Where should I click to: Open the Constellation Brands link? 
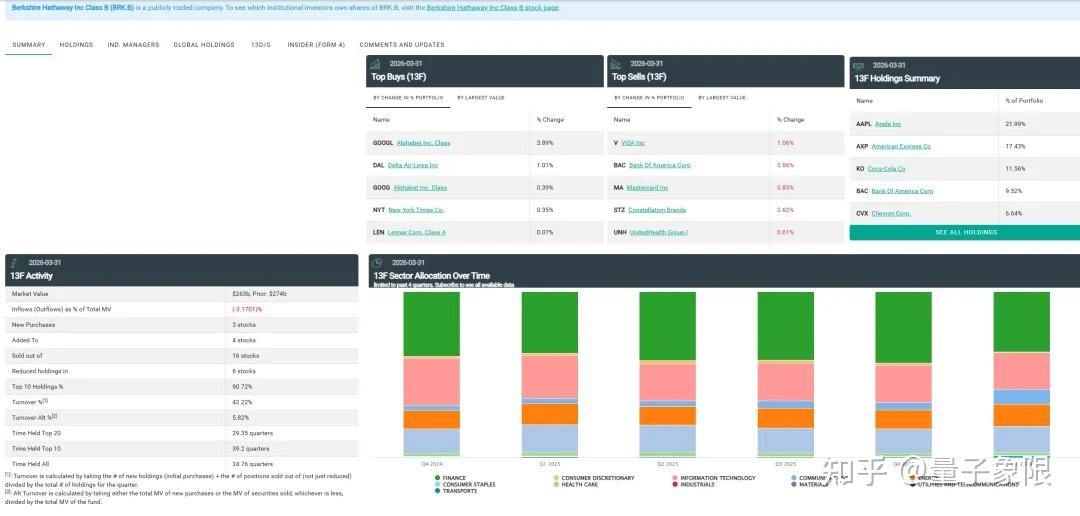click(657, 210)
